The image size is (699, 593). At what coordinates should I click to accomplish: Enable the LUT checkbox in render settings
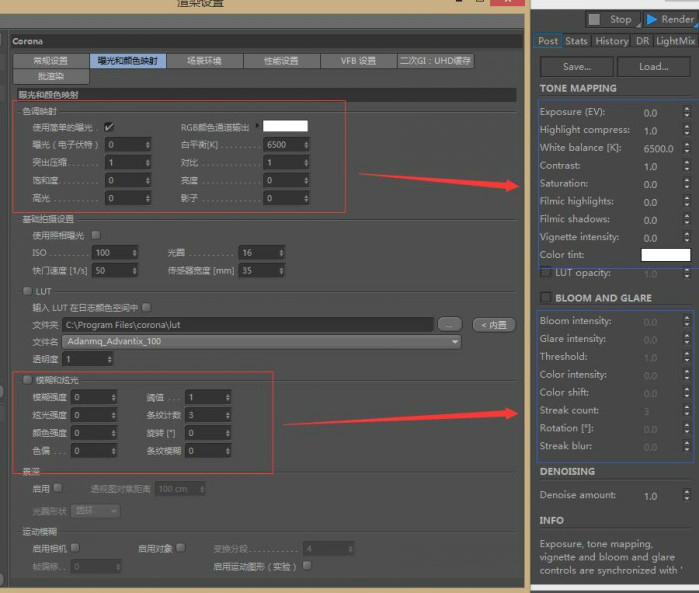pyautogui.click(x=27, y=291)
